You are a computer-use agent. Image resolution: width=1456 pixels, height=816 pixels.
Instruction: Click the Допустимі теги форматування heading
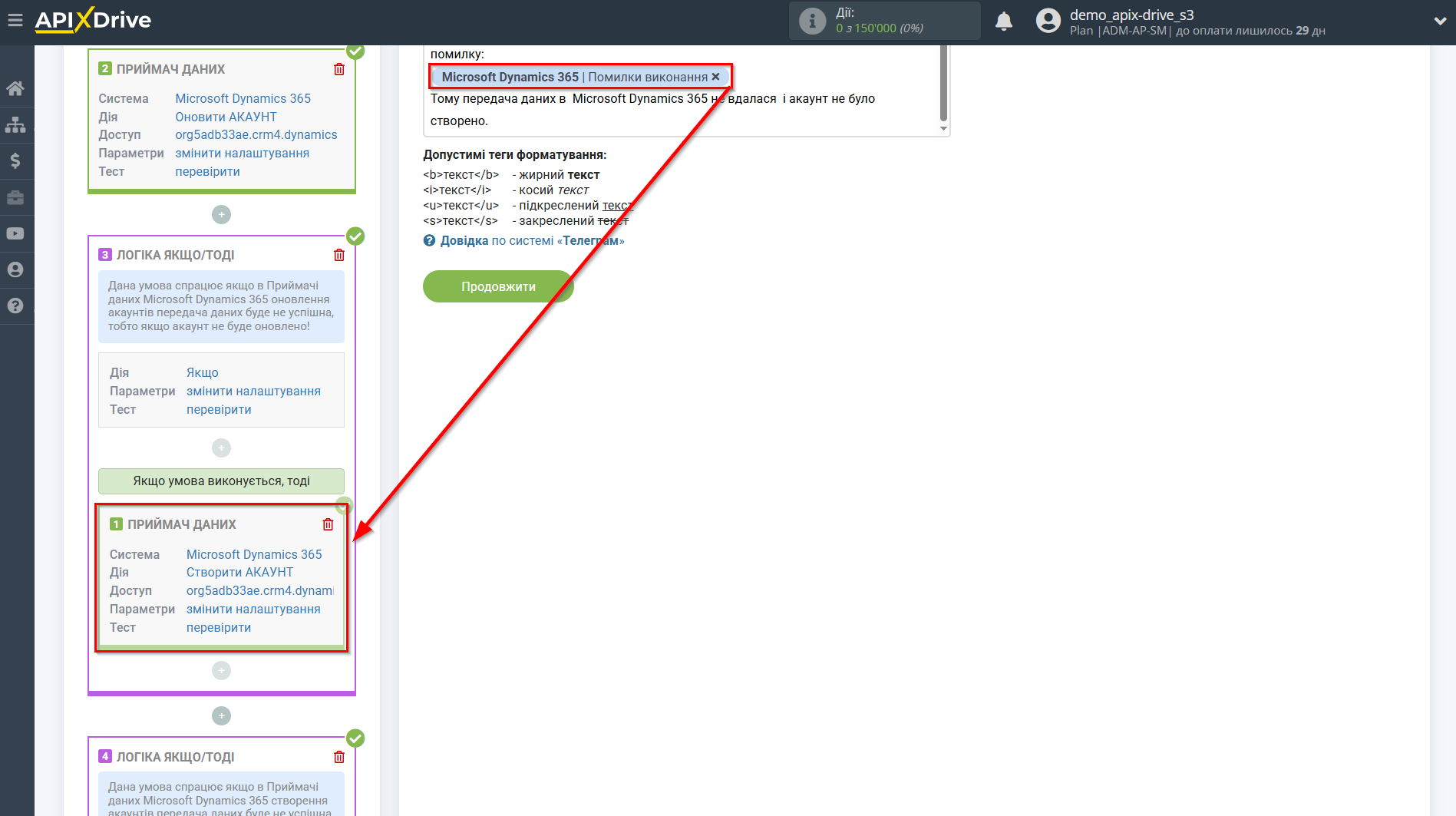(x=514, y=154)
